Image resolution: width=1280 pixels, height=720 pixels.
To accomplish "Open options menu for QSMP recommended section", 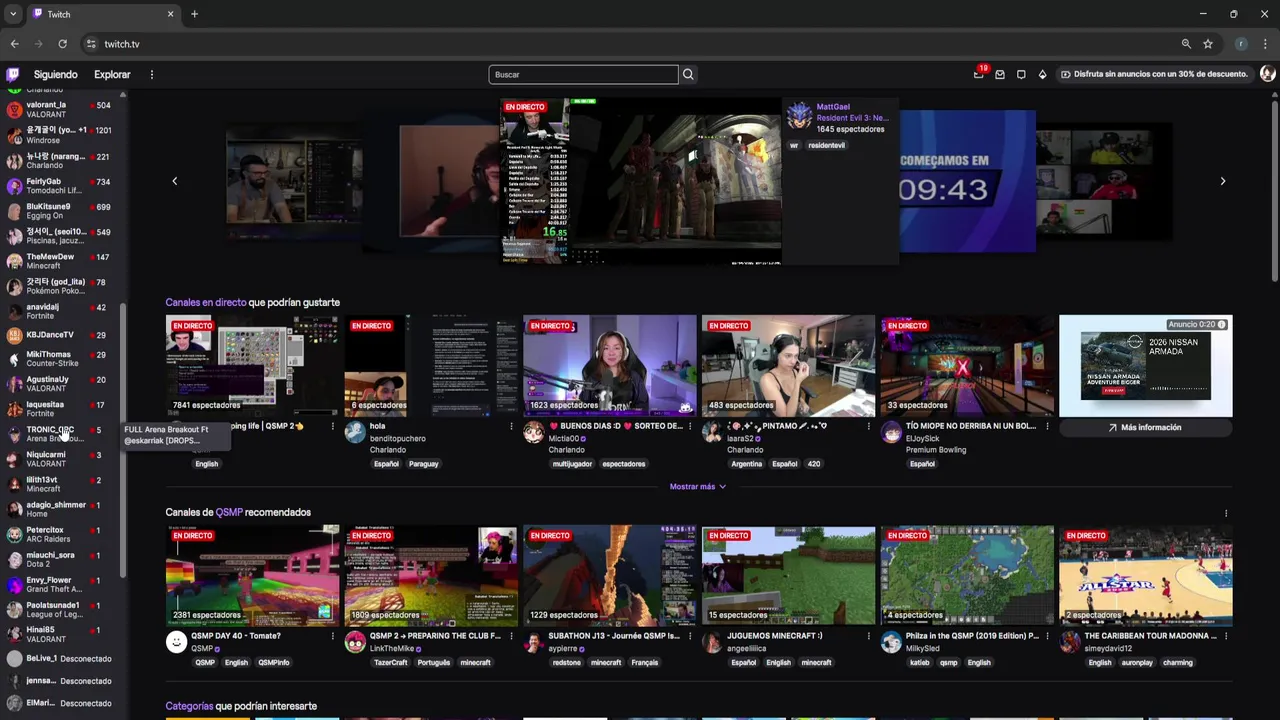I will coord(1226,513).
